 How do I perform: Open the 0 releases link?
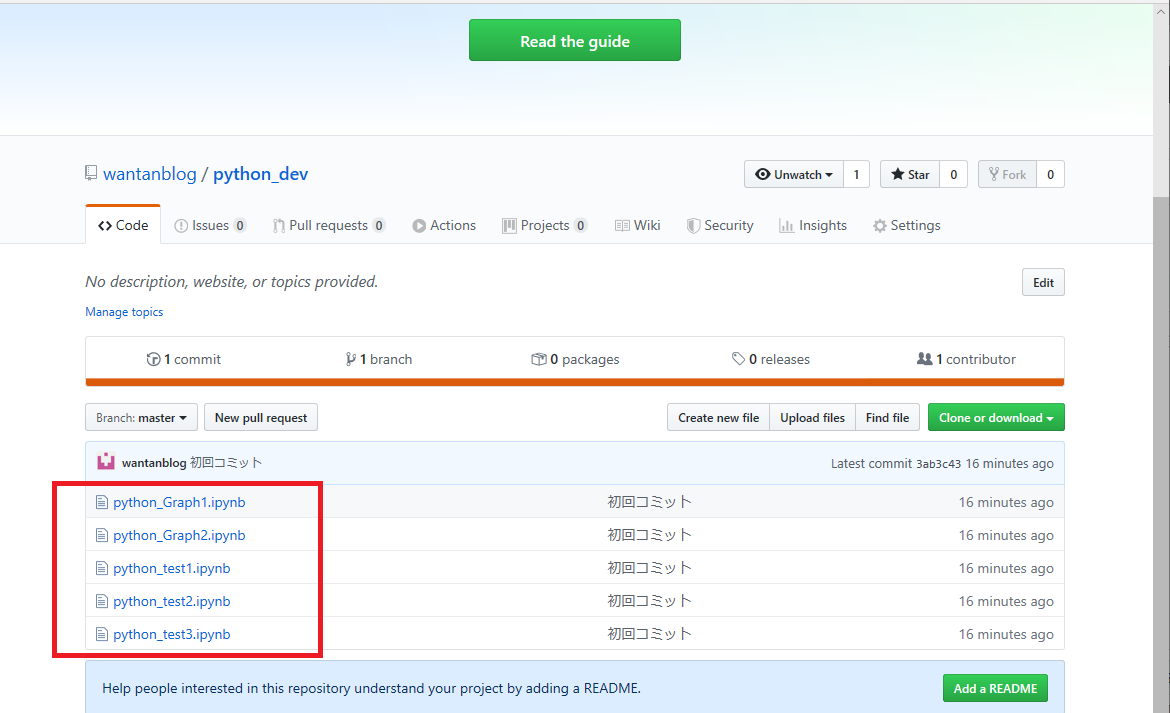click(x=771, y=359)
